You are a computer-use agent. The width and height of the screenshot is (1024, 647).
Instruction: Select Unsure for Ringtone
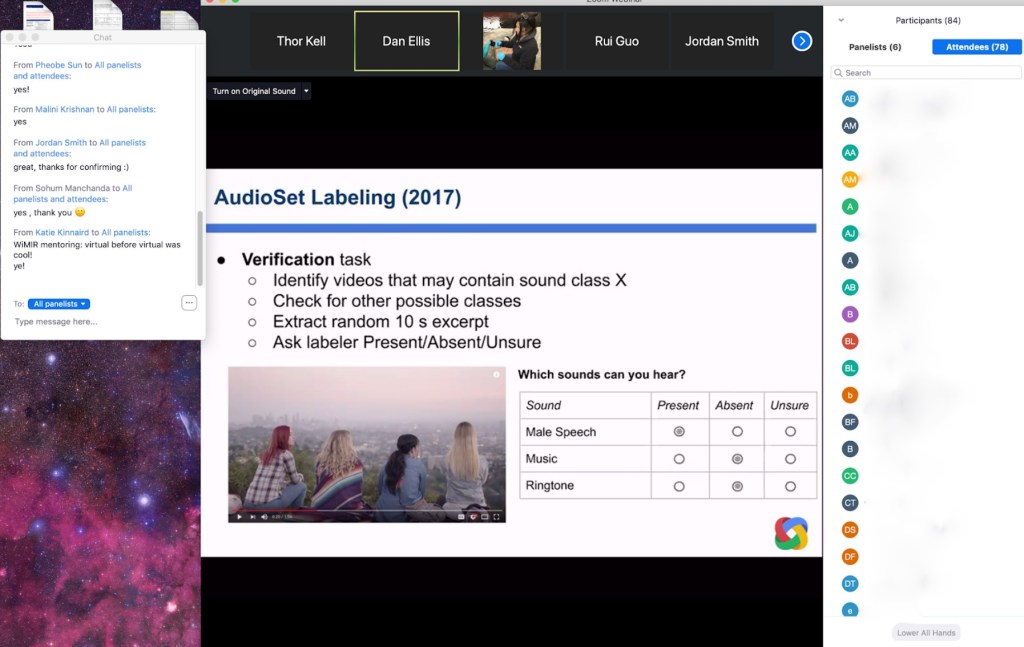790,486
